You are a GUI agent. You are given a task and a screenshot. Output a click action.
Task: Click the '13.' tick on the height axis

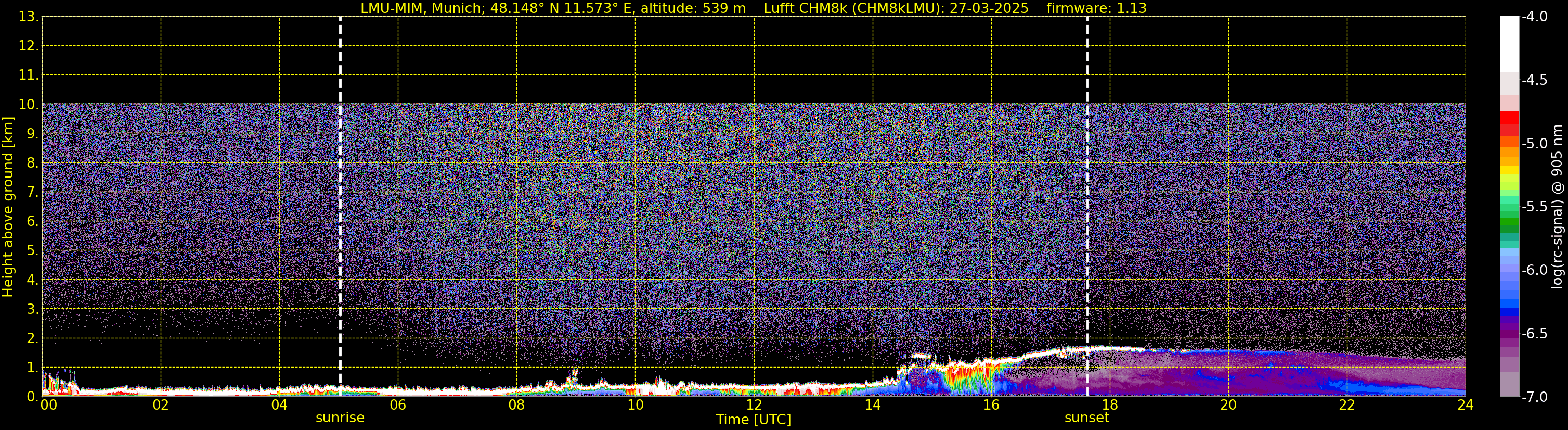point(29,17)
